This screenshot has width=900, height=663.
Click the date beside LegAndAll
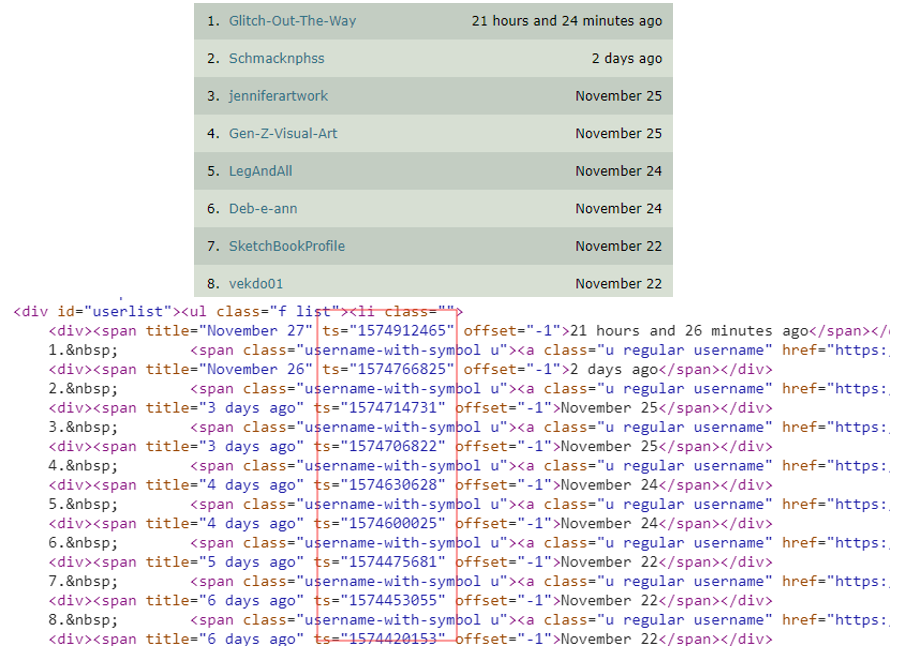click(618, 171)
